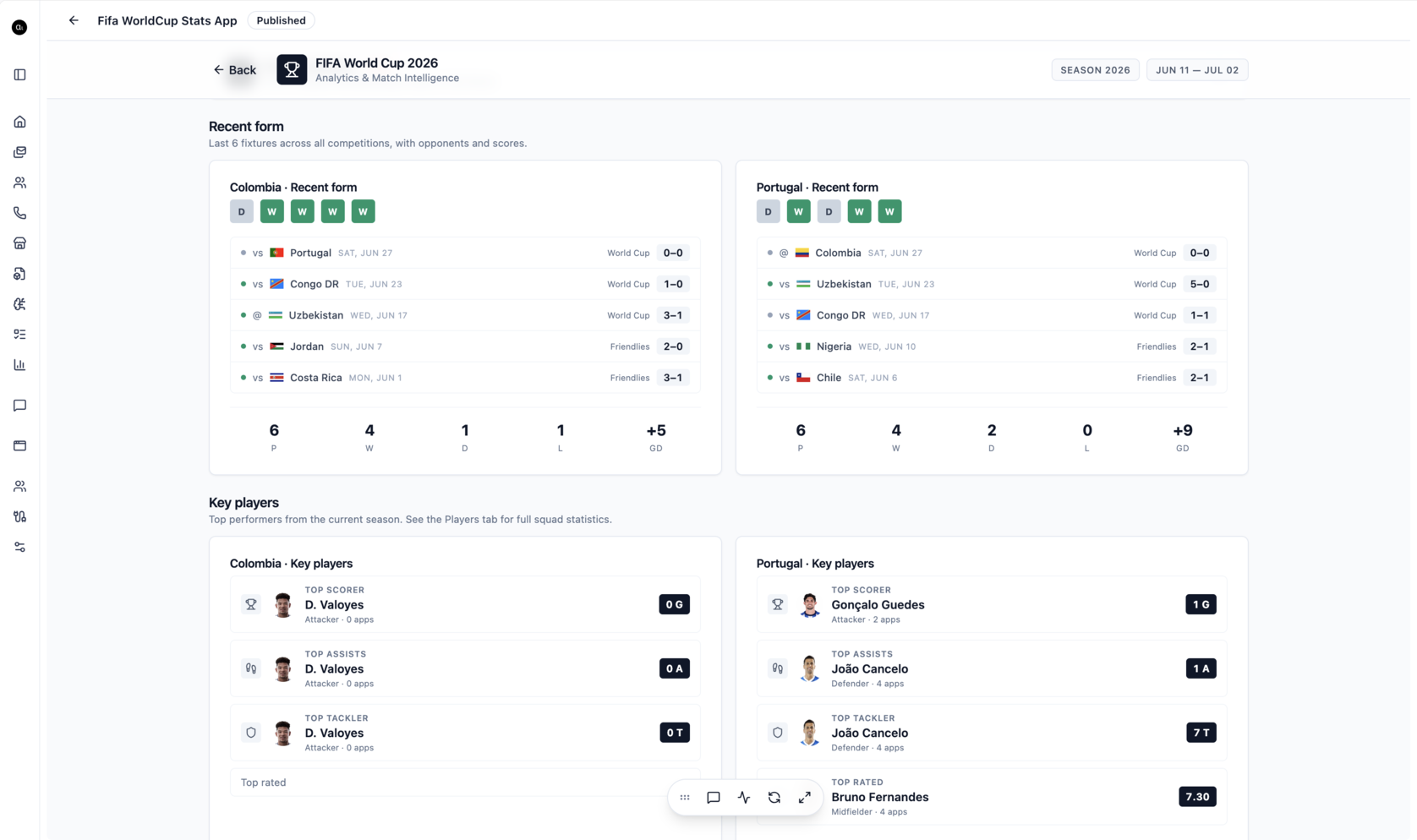This screenshot has height=840, width=1417.
Task: Open the inbox envelope icon in sidebar
Action: click(x=19, y=152)
